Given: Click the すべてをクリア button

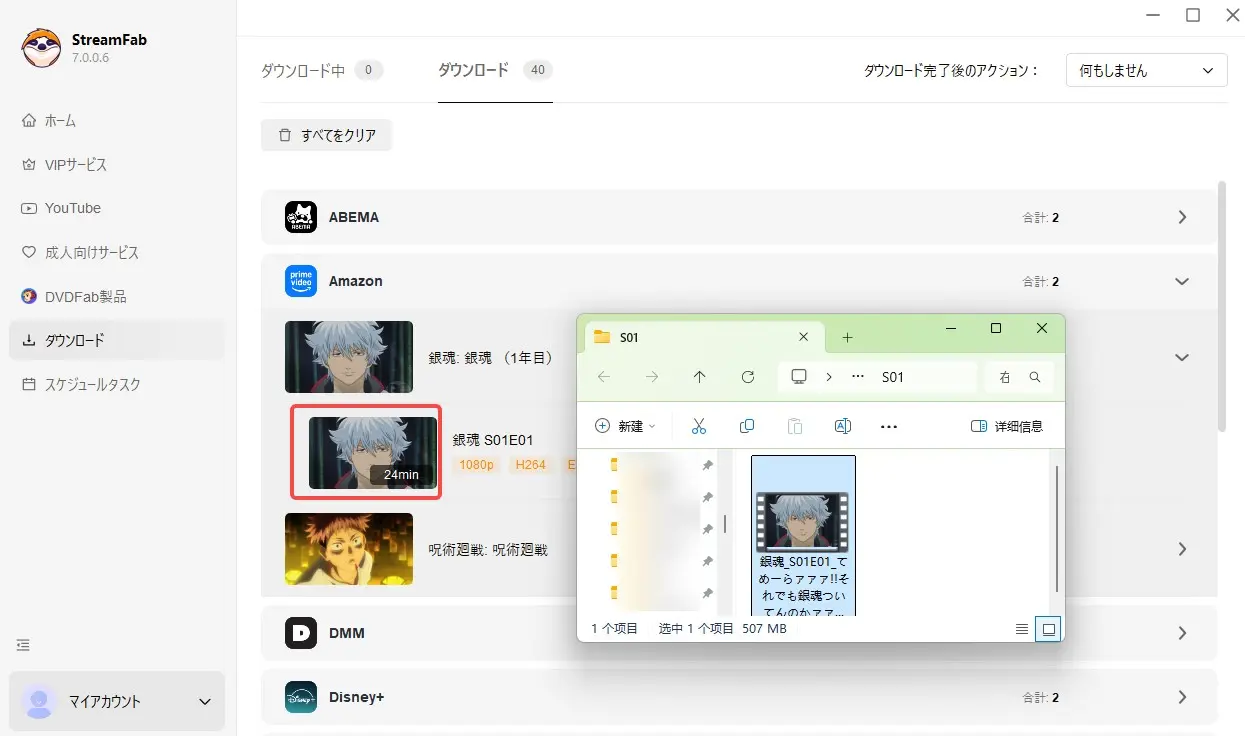Looking at the screenshot, I should (x=326, y=135).
